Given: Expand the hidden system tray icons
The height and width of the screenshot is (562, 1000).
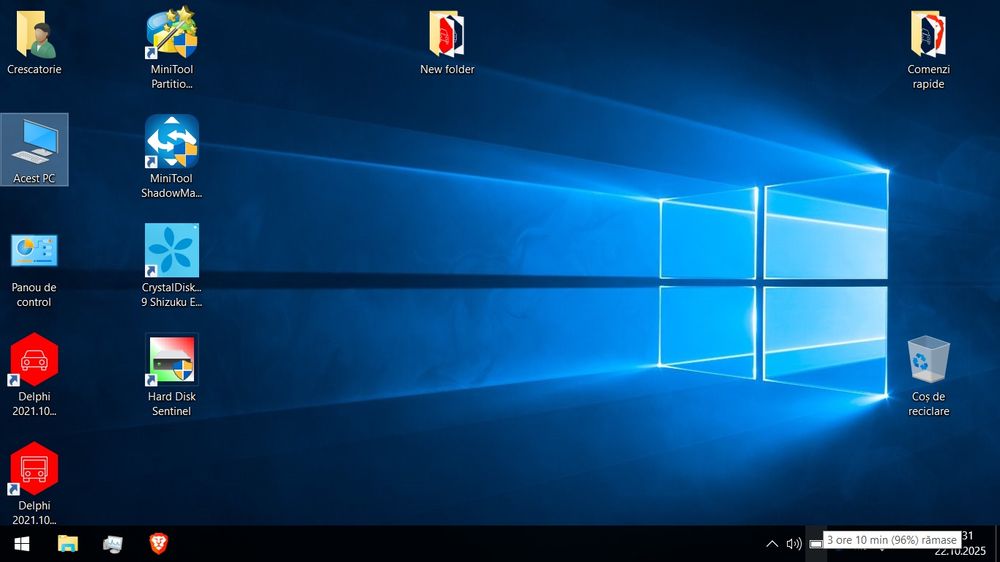Looking at the screenshot, I should [x=772, y=544].
